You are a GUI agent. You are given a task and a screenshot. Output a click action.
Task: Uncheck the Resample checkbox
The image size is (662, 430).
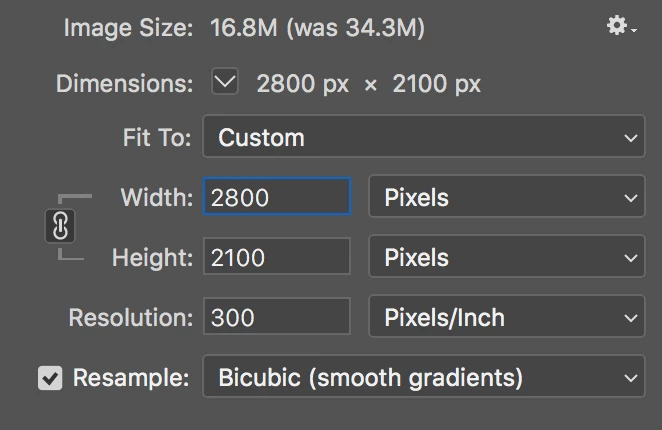tap(50, 378)
